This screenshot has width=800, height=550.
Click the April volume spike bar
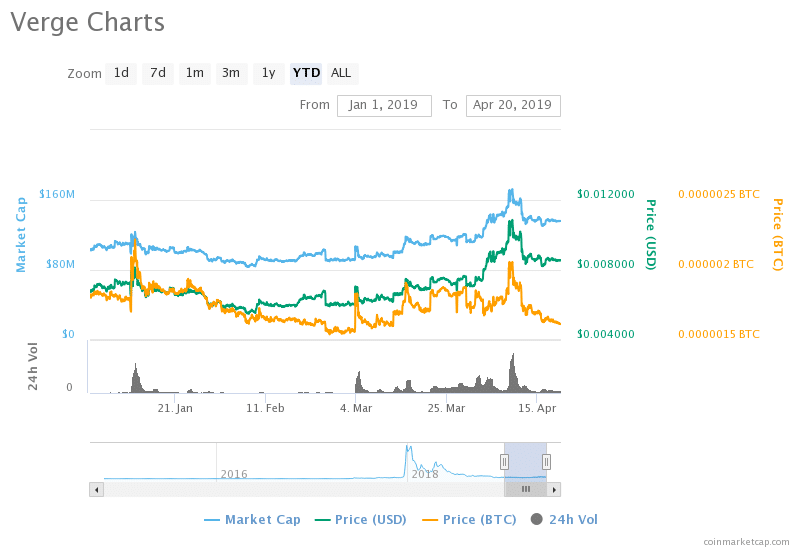tap(513, 373)
